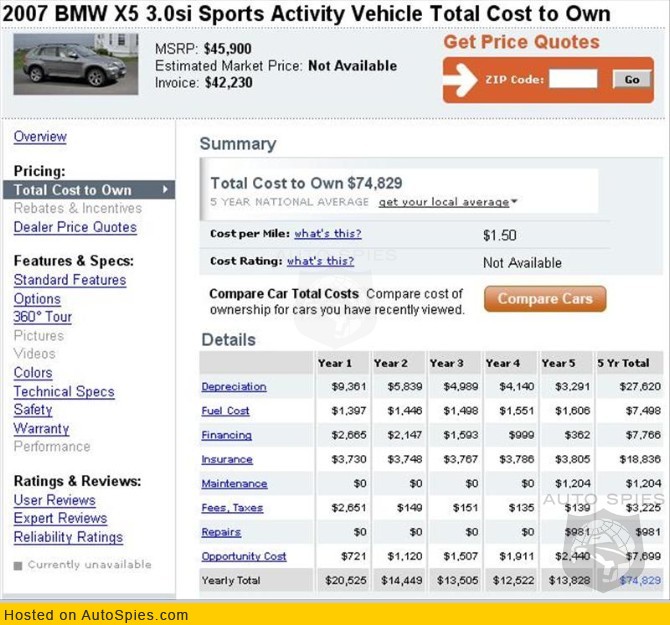The width and height of the screenshot is (670, 625).
Task: Open the Depreciation details link
Action: pos(234,387)
